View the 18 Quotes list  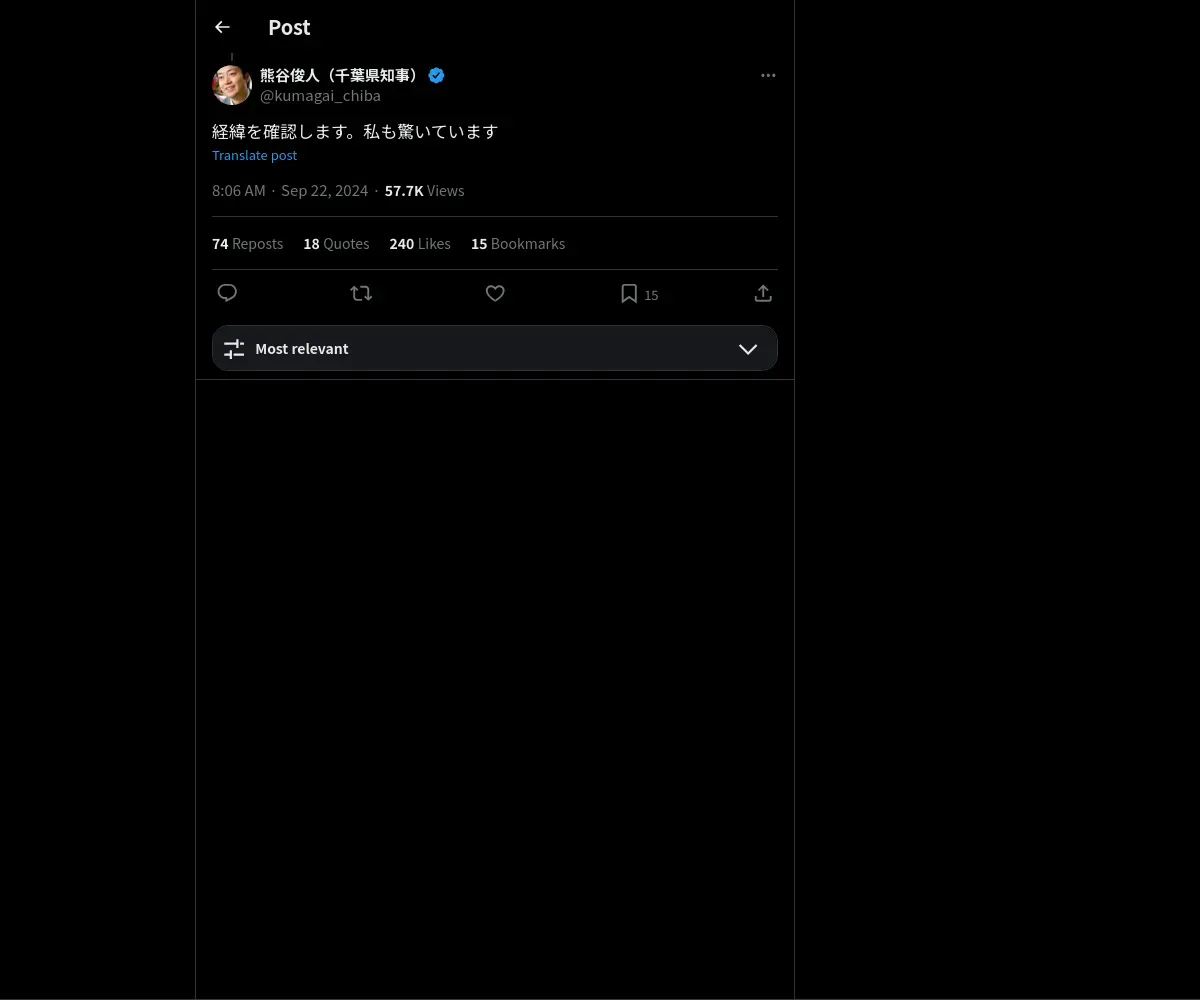click(336, 244)
